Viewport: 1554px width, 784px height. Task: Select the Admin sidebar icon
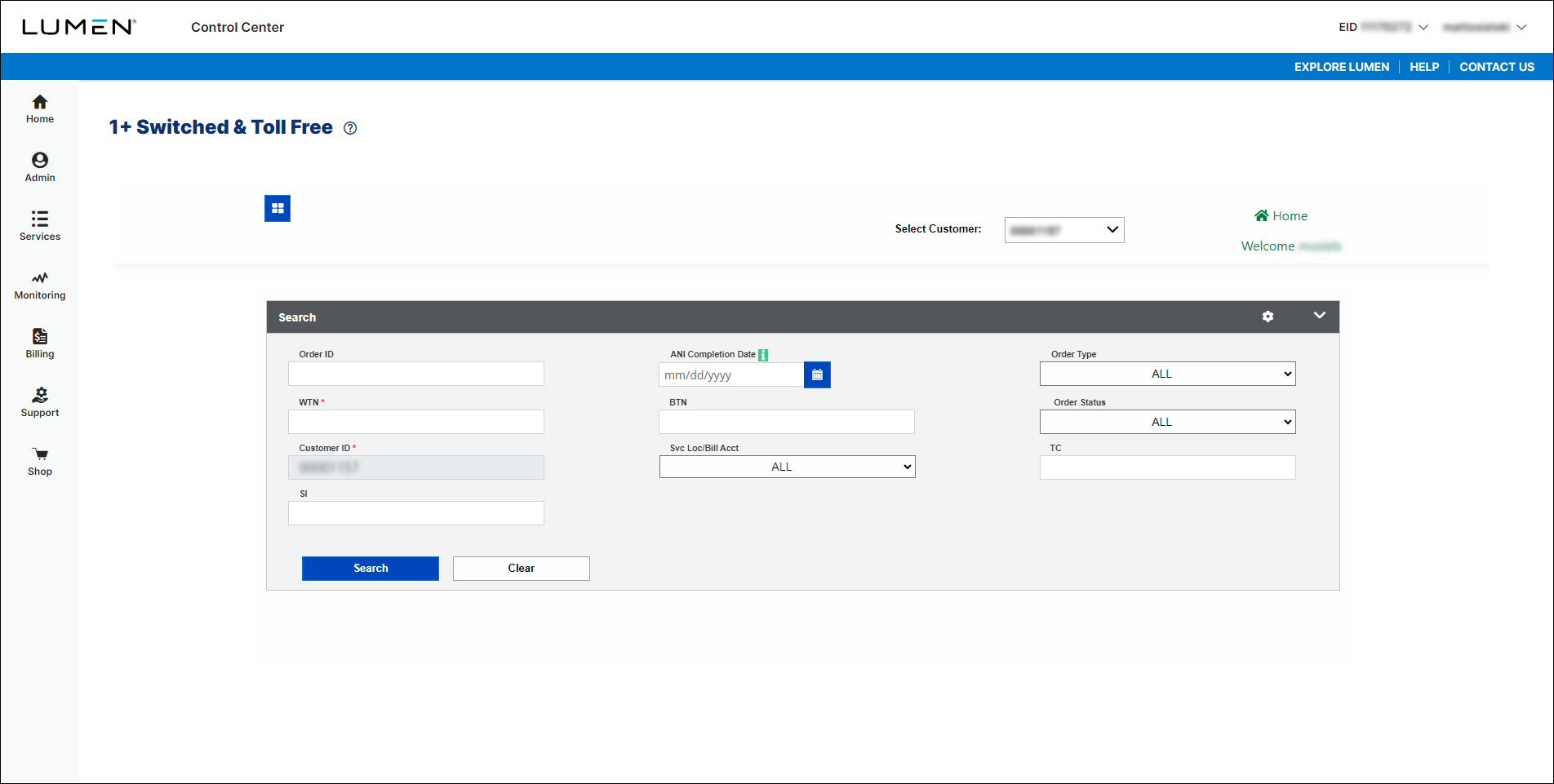click(39, 166)
